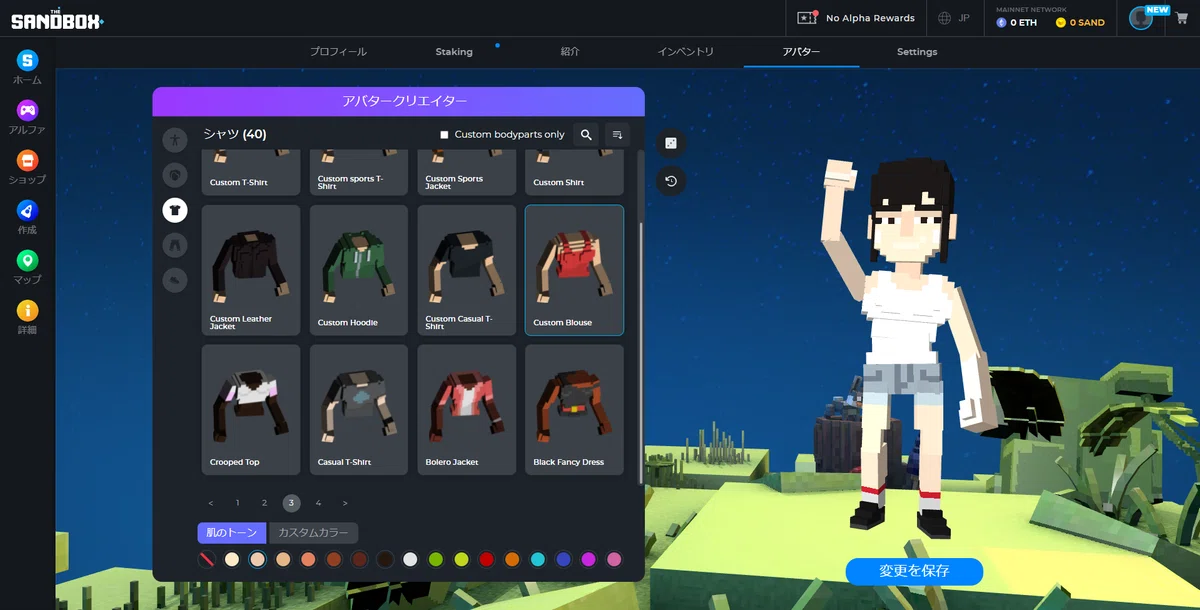Toggle Custom bodyparts only checkbox
The image size is (1200, 610).
click(x=444, y=135)
